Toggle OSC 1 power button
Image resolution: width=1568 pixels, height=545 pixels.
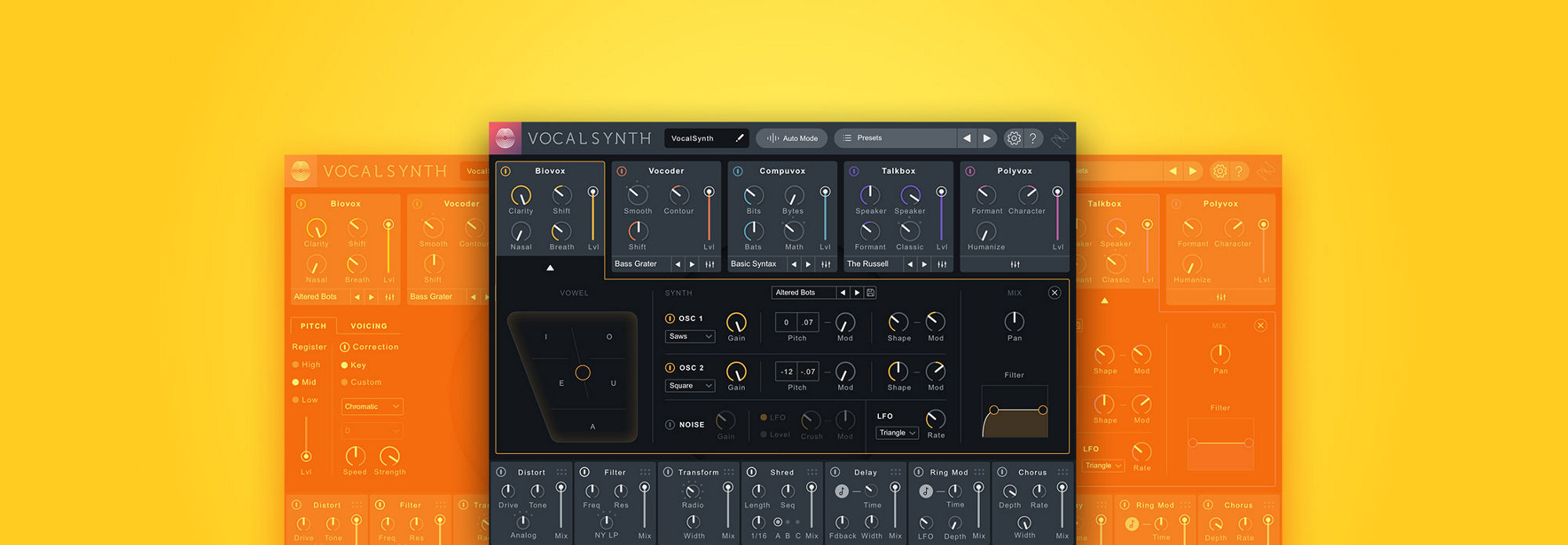[x=670, y=318]
